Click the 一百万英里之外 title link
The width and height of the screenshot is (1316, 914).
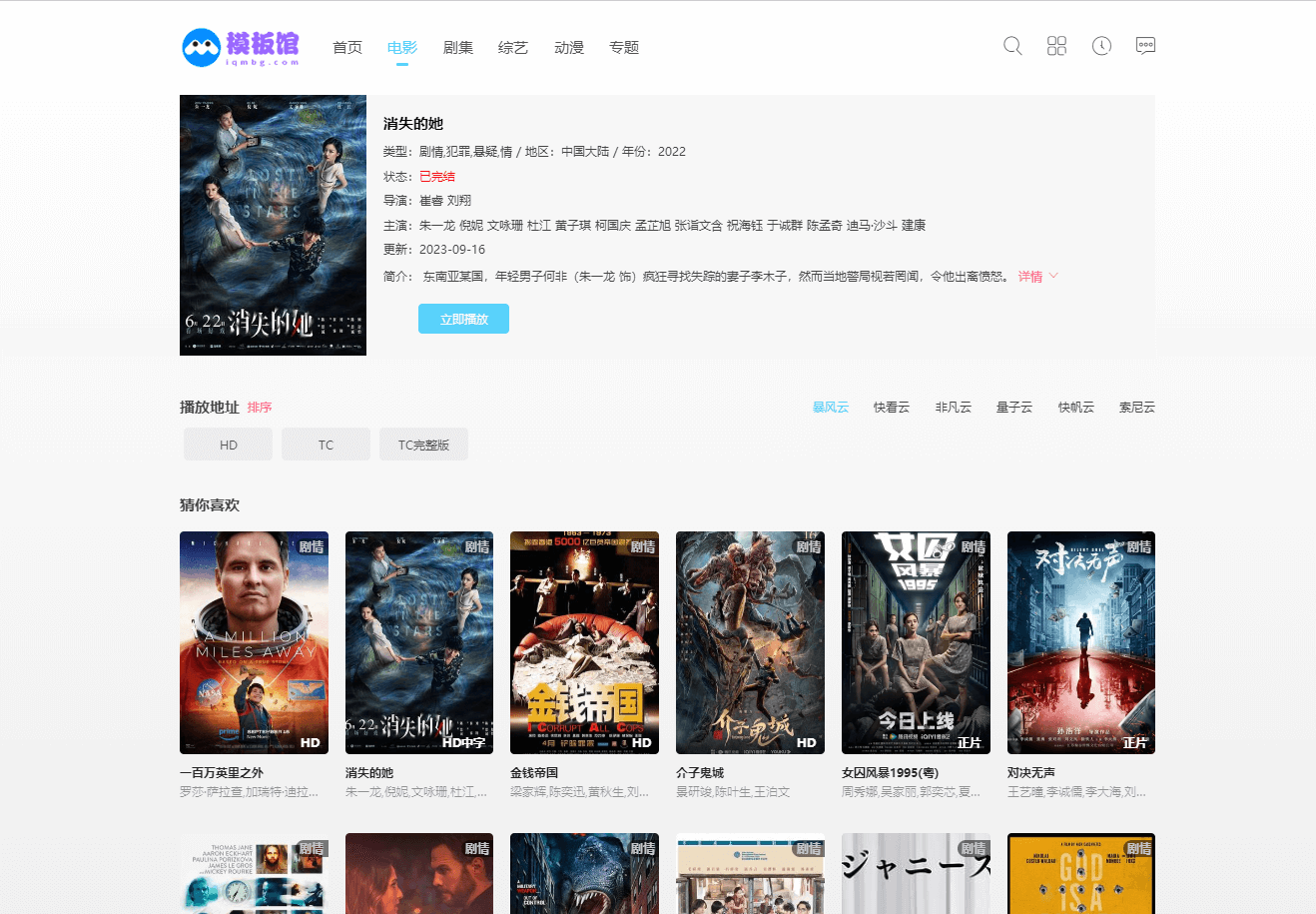222,773
